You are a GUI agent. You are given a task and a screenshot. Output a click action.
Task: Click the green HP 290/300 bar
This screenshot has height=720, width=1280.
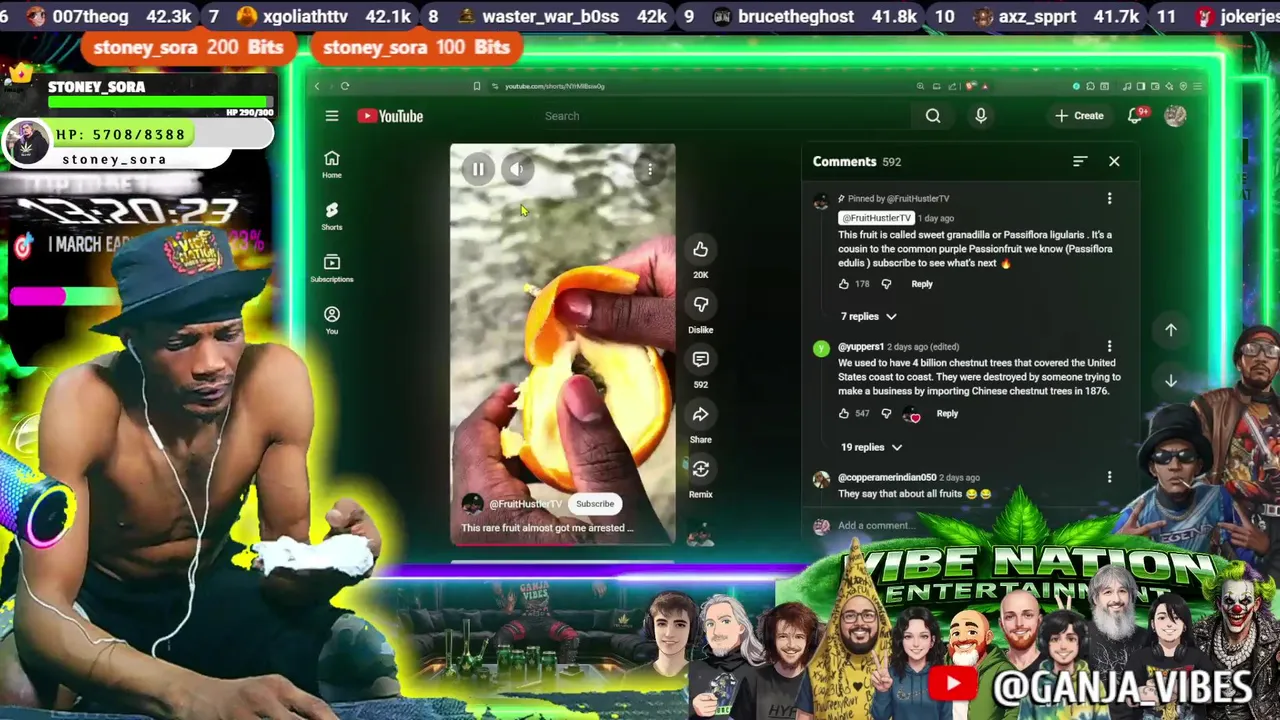[160, 101]
